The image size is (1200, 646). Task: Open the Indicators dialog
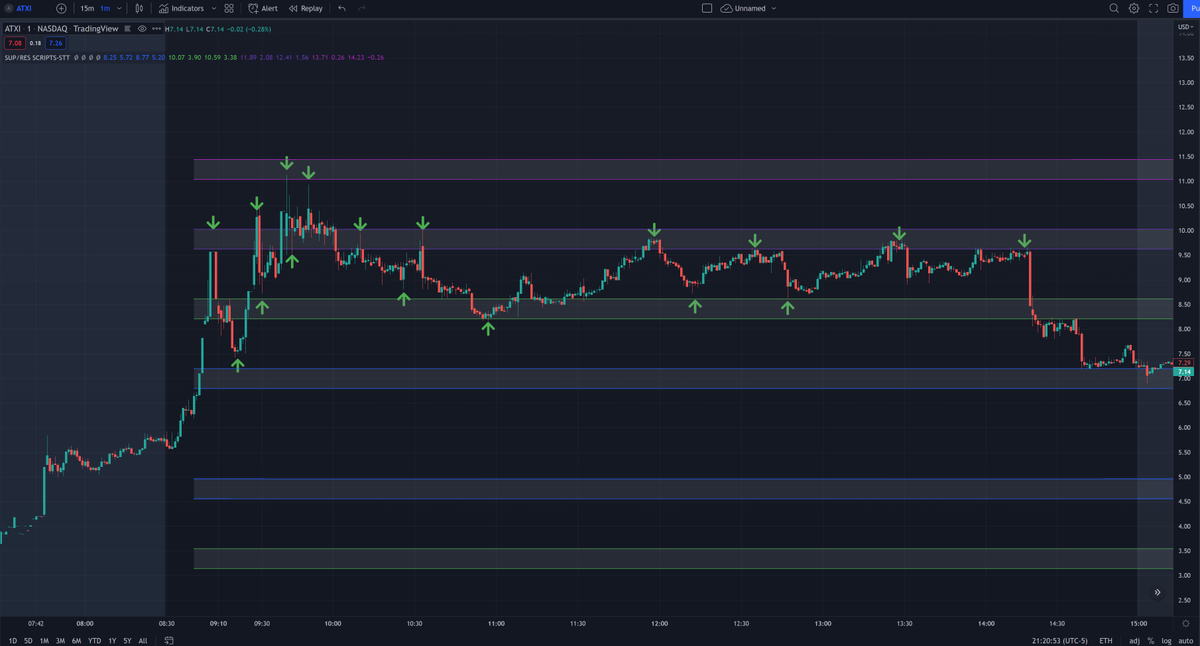point(181,8)
